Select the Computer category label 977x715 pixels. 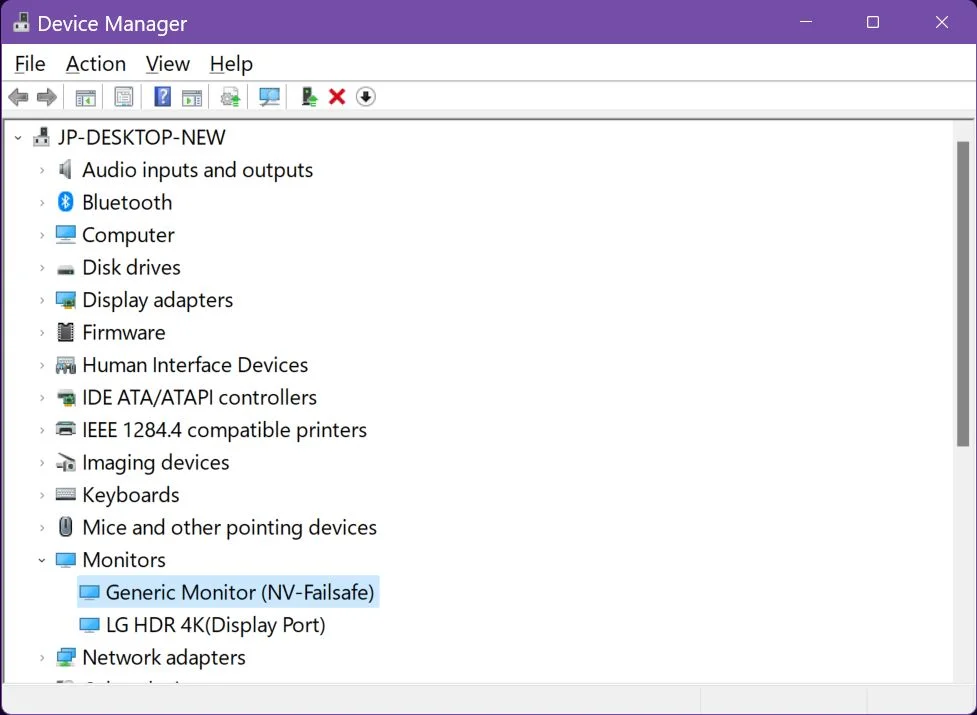coord(128,235)
